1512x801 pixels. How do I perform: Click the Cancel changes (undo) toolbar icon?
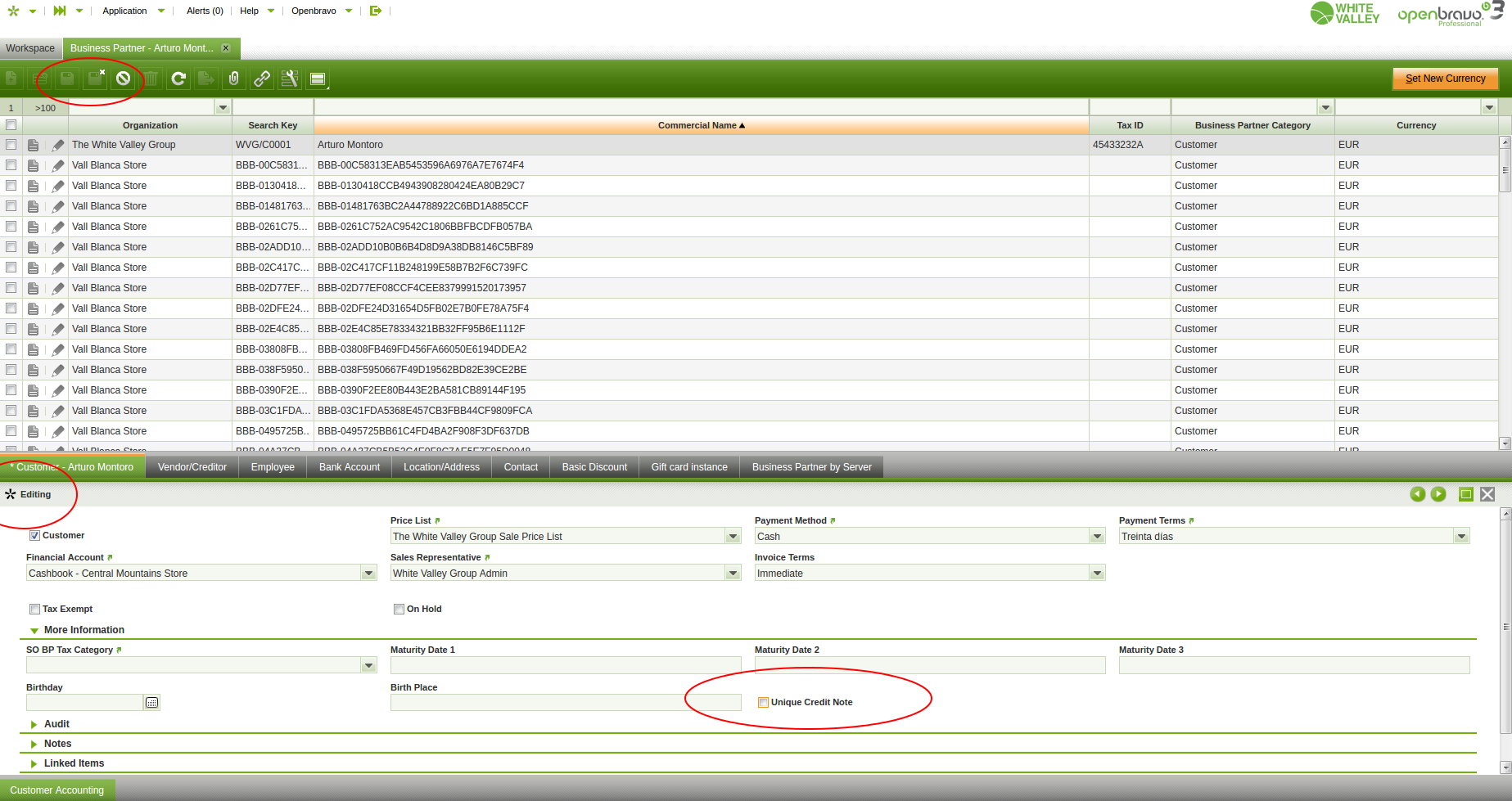point(123,79)
